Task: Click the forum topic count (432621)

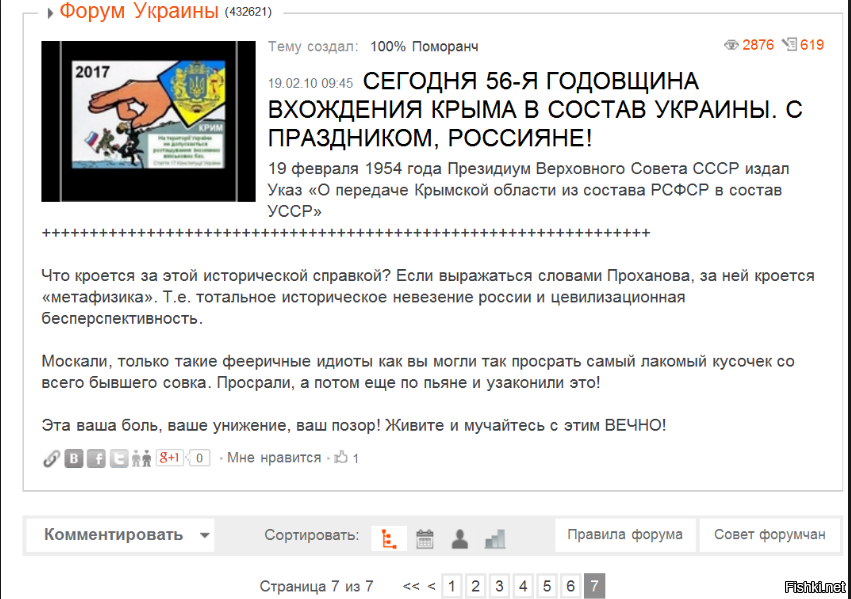Action: [x=249, y=12]
